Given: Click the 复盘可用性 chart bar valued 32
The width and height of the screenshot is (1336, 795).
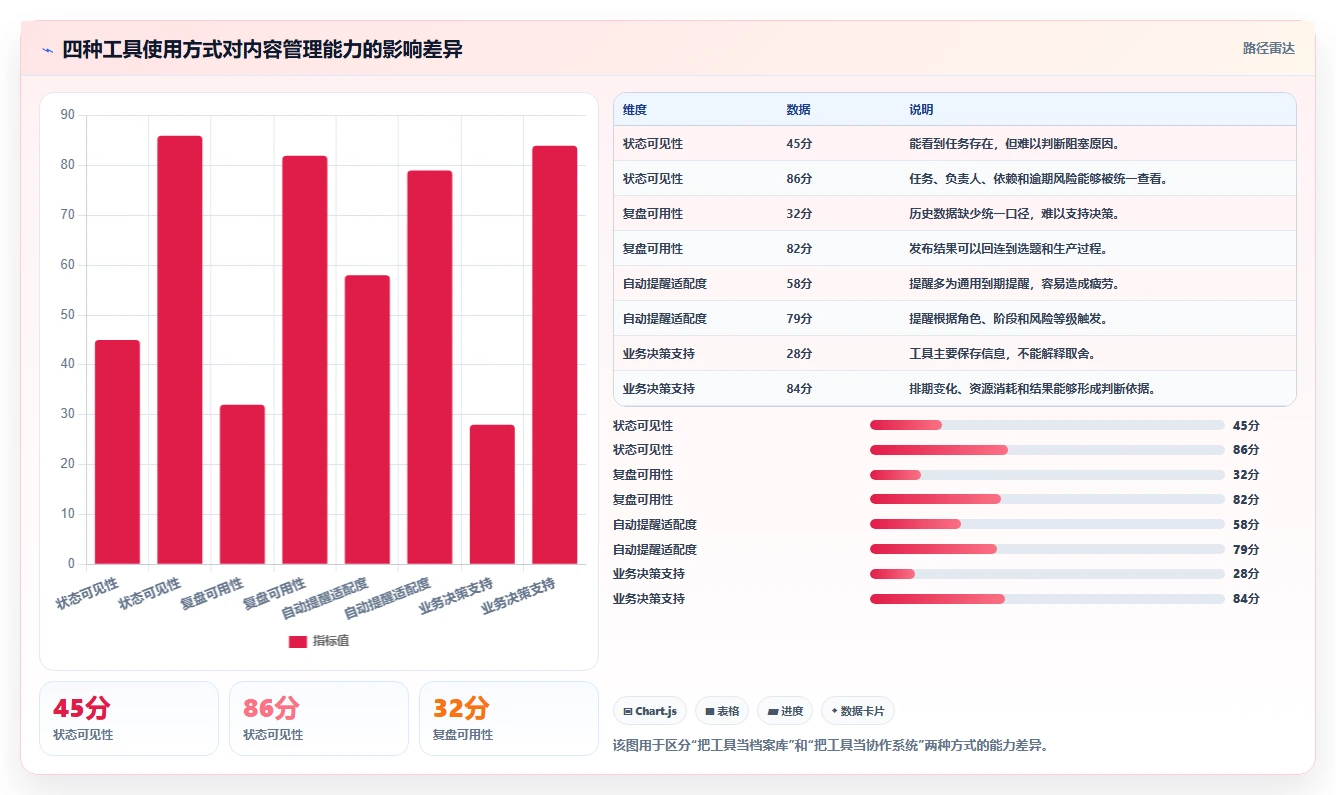Looking at the screenshot, I should 242,484.
